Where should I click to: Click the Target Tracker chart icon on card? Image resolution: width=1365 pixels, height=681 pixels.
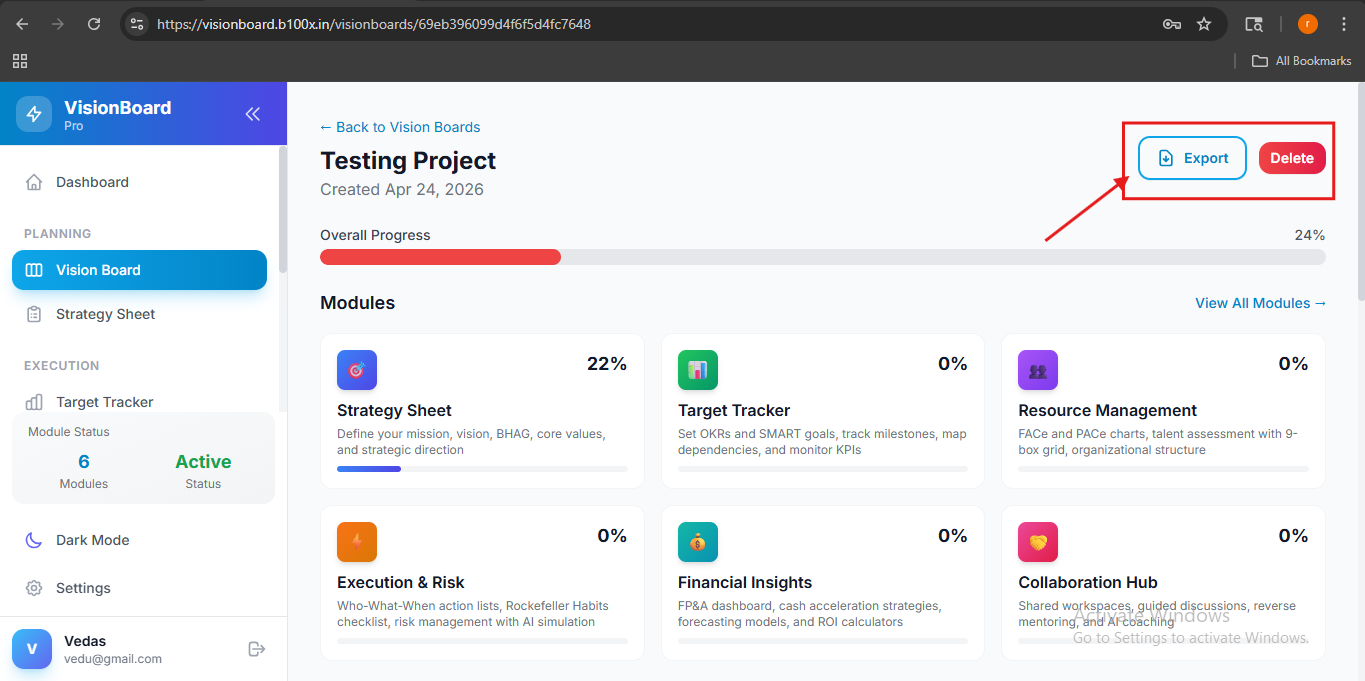click(698, 370)
